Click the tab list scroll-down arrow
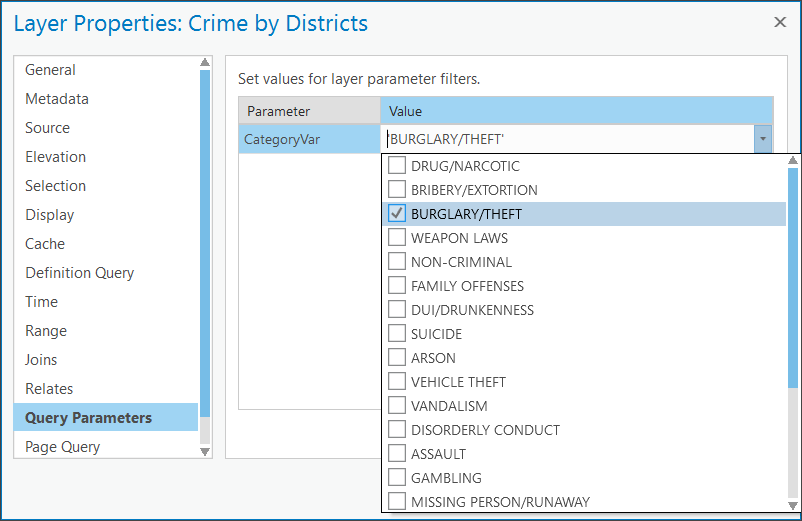The width and height of the screenshot is (802, 521). tap(205, 452)
